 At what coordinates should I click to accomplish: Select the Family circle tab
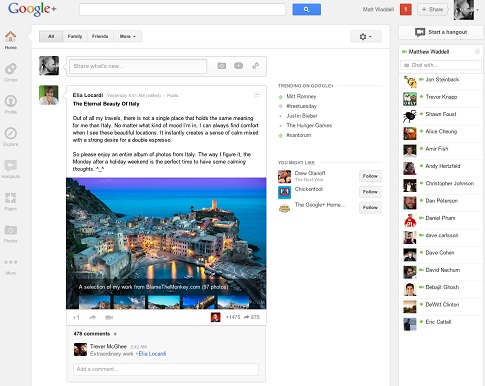click(x=75, y=36)
